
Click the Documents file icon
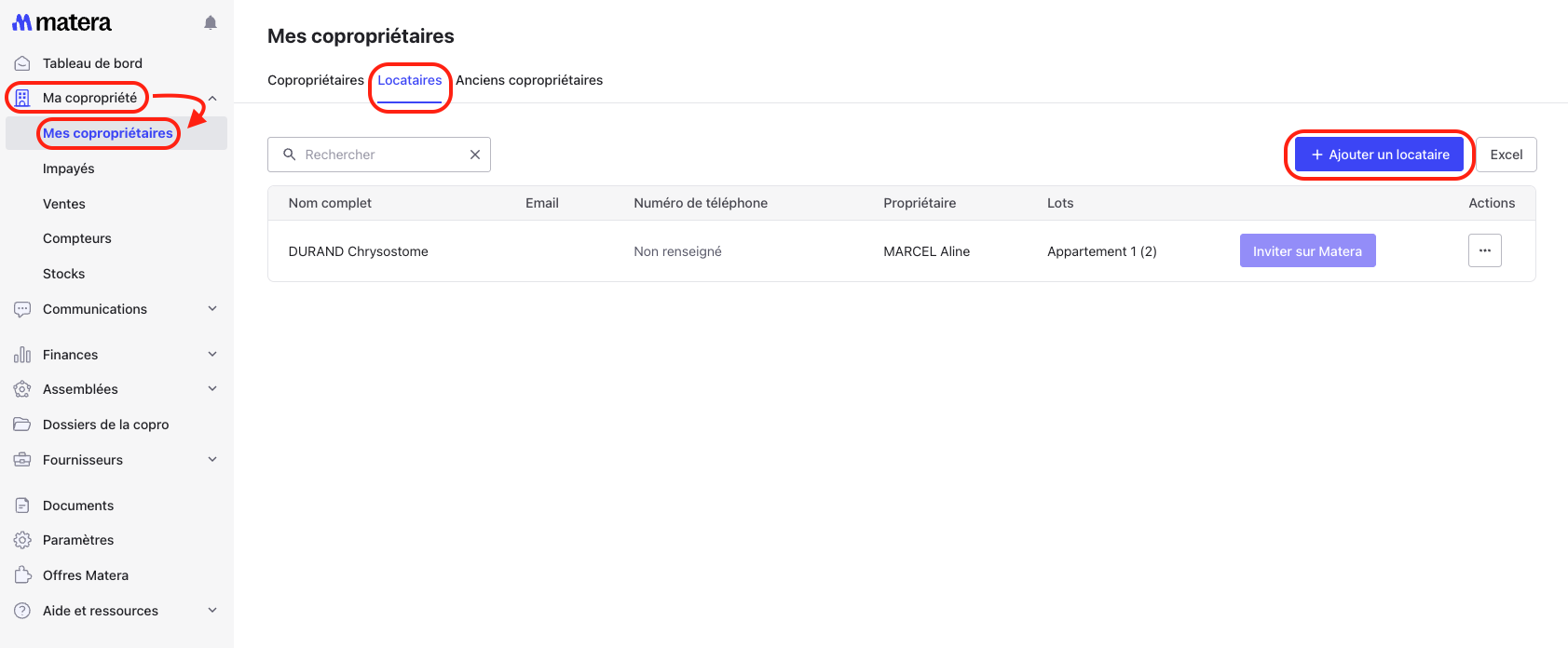(22, 506)
